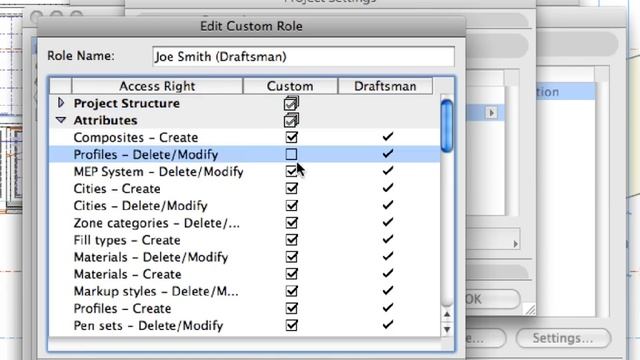Select the Profiles – Create row

245,308
